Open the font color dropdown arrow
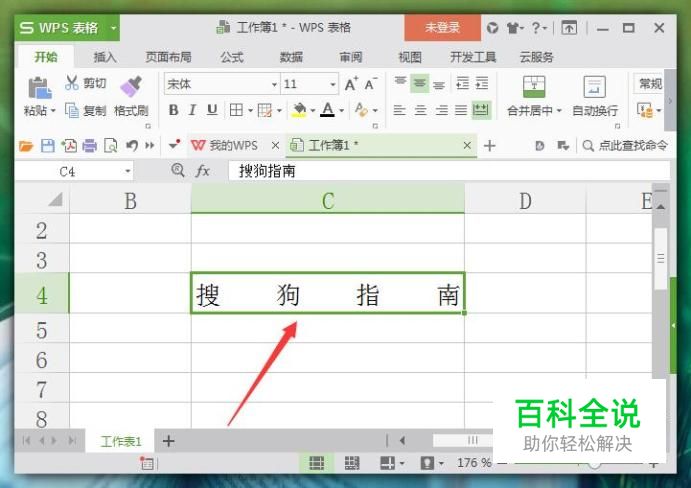This screenshot has height=488, width=691. pos(342,110)
